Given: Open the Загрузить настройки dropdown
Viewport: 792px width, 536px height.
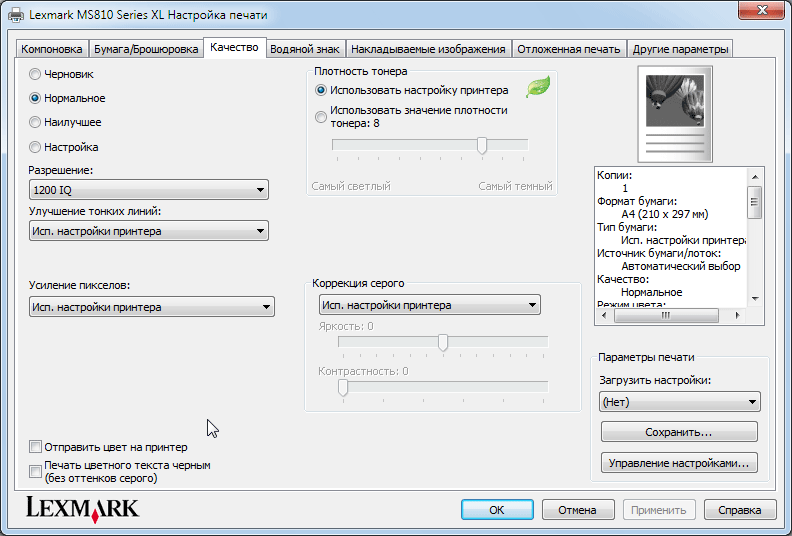Looking at the screenshot, I should [x=679, y=402].
